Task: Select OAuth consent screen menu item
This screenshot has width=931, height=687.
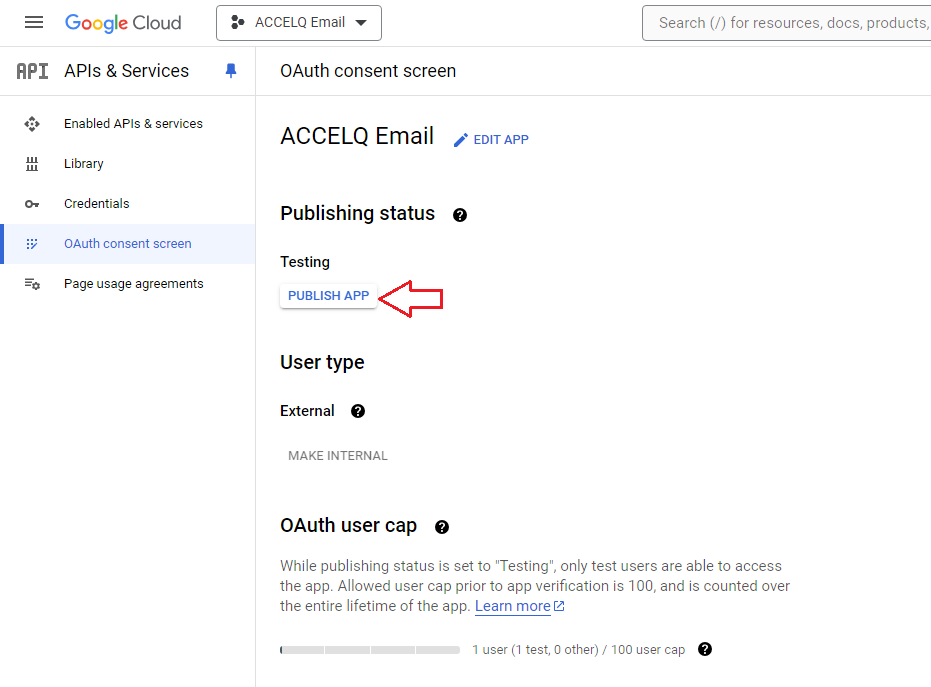Action: tap(128, 243)
